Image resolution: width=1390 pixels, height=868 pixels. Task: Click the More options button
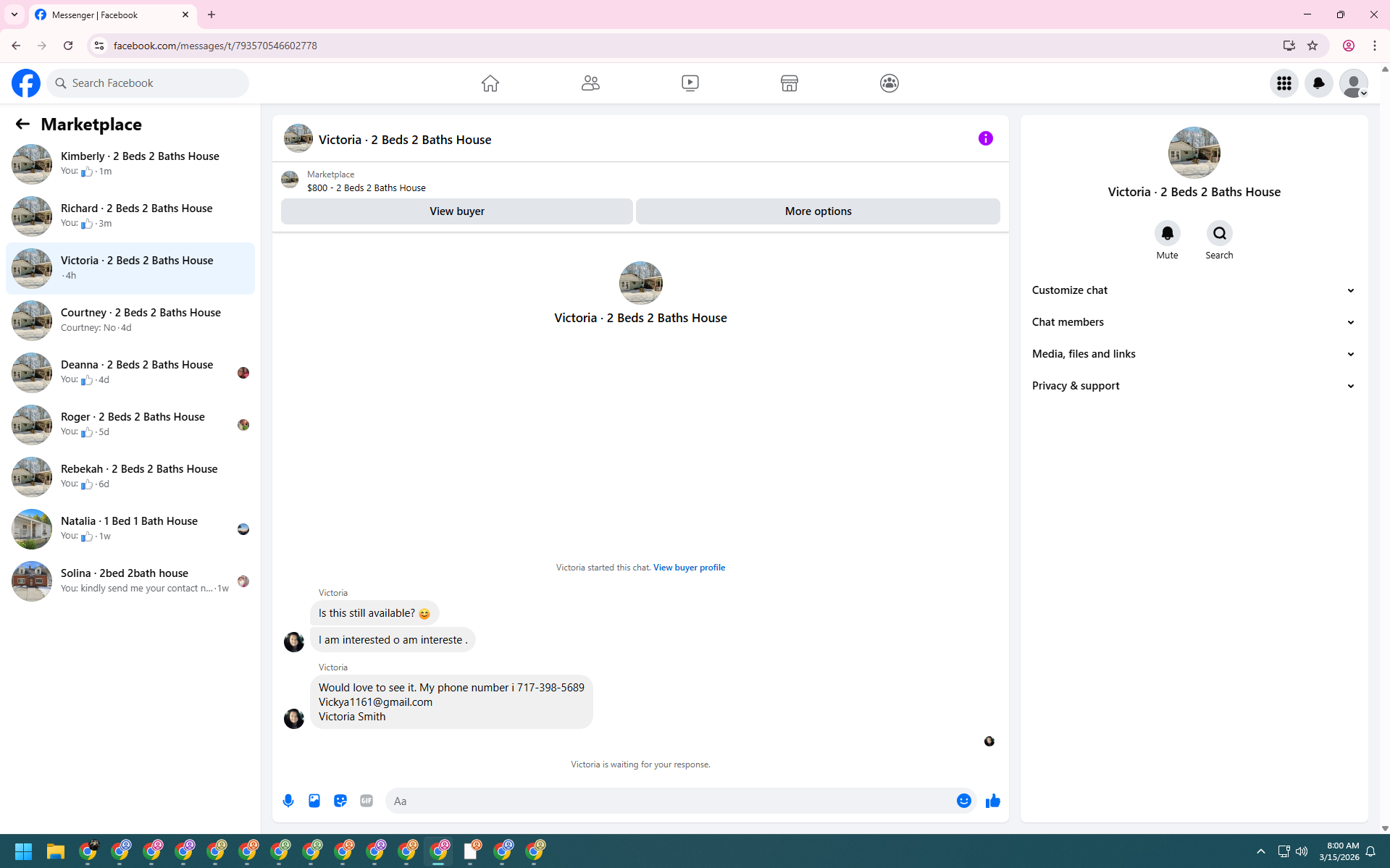[818, 211]
